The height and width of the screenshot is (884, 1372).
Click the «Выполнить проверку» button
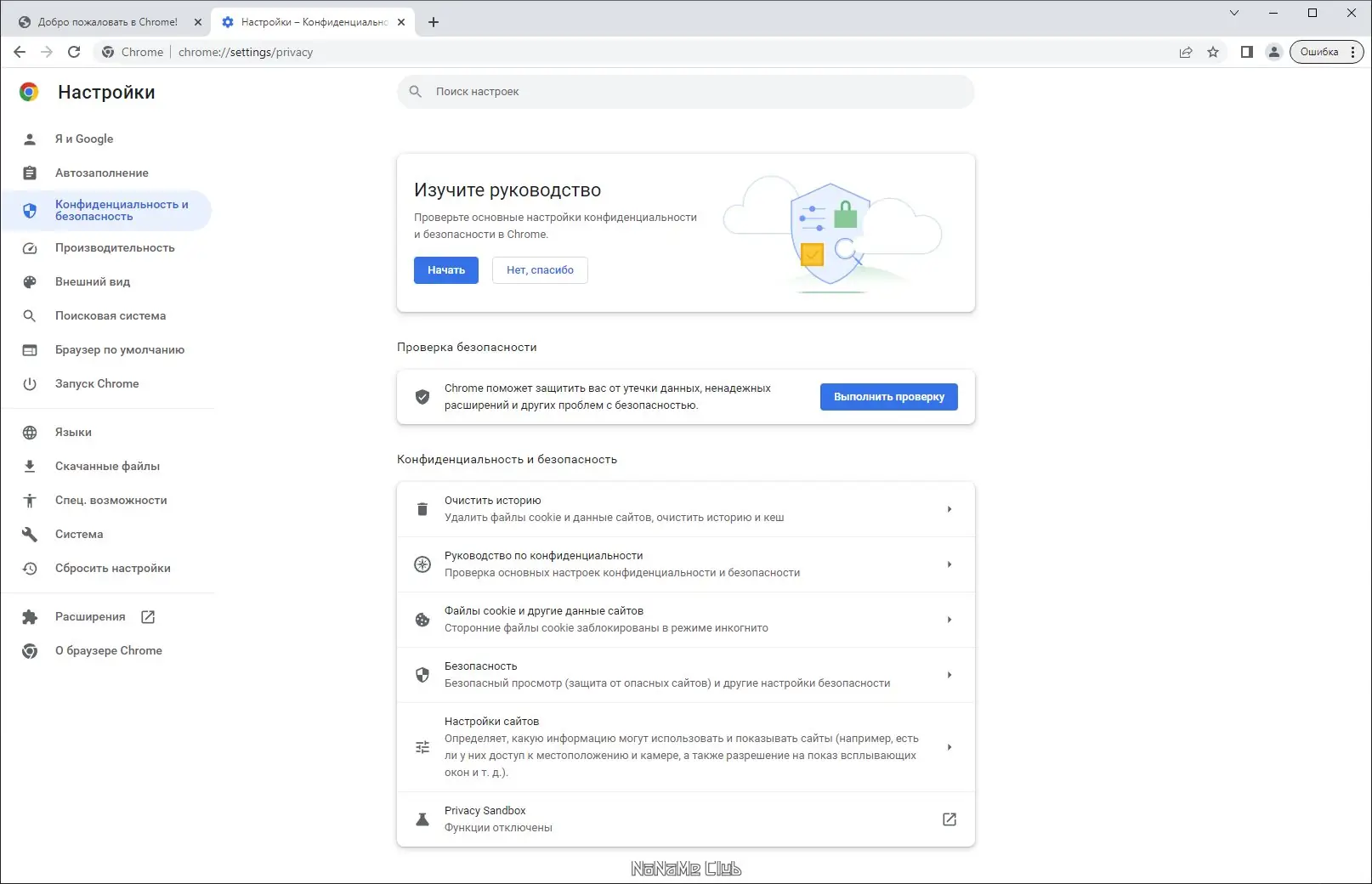tap(888, 397)
